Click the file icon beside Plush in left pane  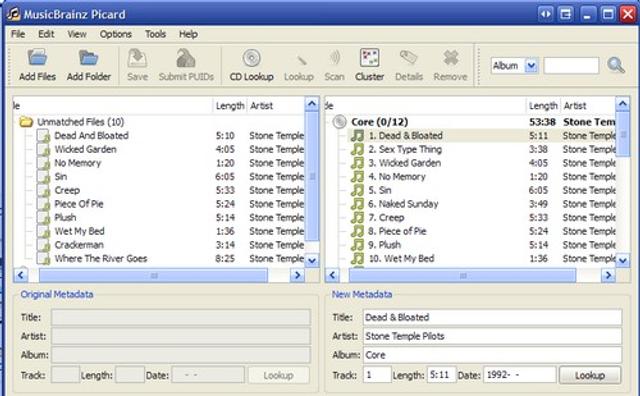tap(43, 218)
